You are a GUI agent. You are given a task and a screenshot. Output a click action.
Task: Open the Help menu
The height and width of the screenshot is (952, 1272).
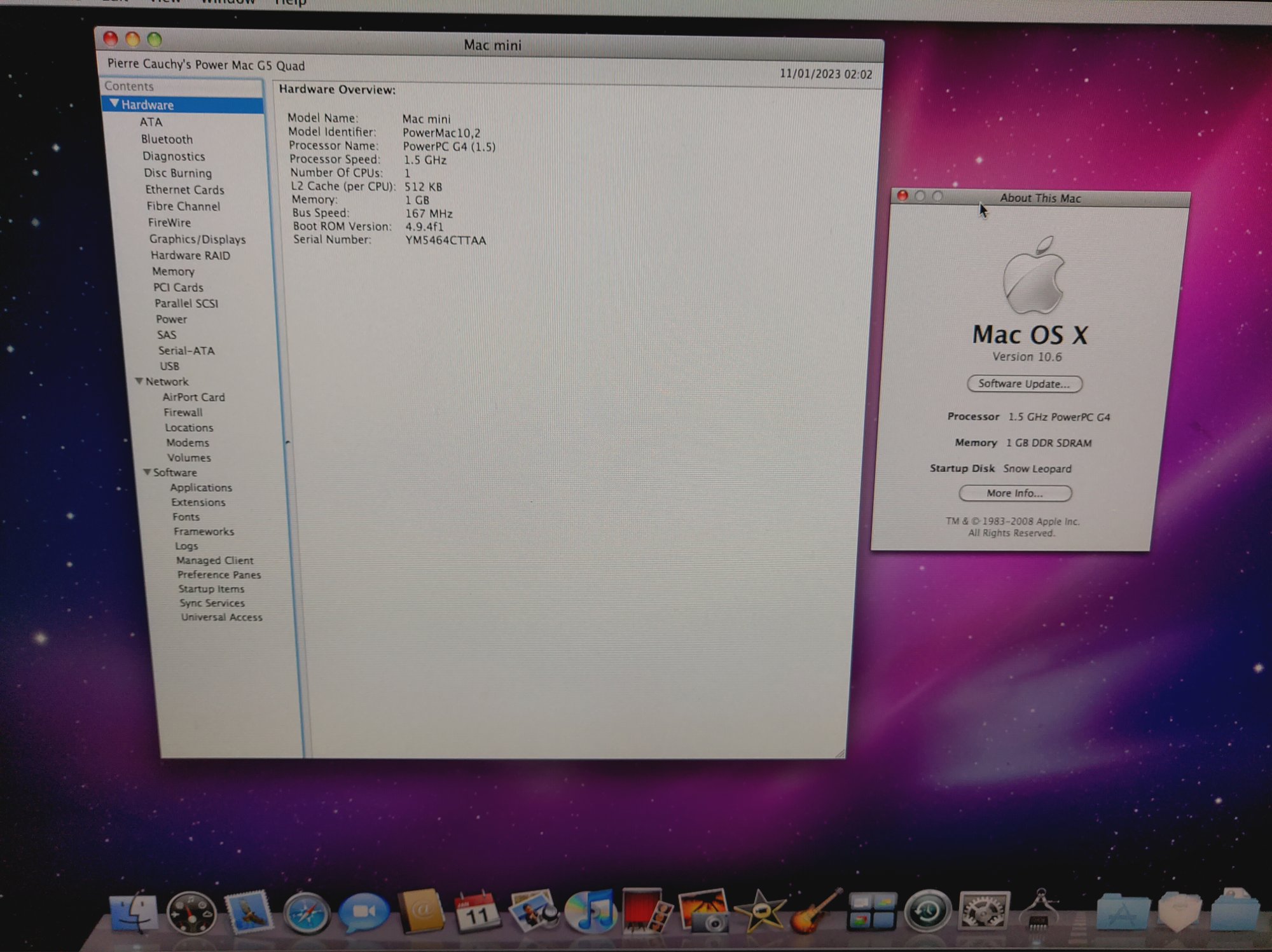290,3
